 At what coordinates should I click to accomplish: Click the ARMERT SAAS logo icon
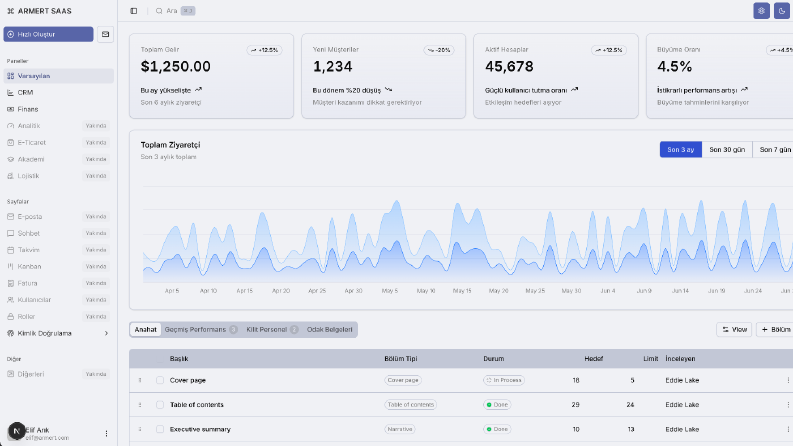pos(11,11)
